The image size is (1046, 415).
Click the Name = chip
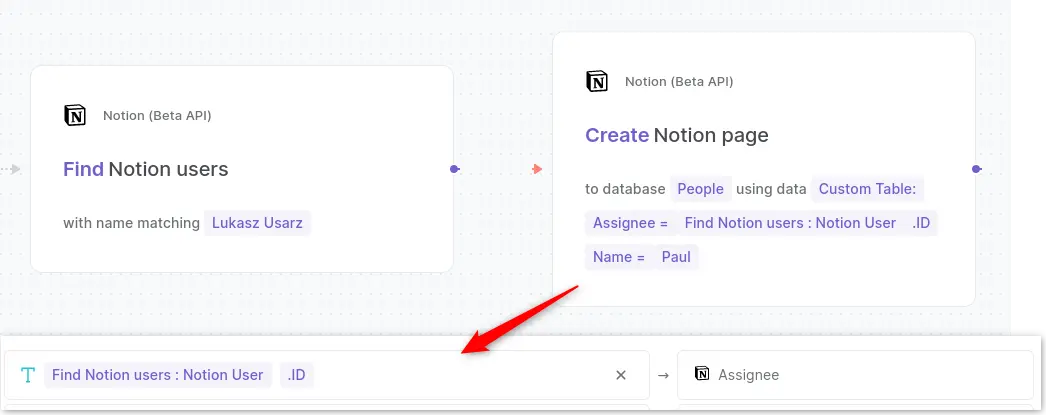click(619, 257)
